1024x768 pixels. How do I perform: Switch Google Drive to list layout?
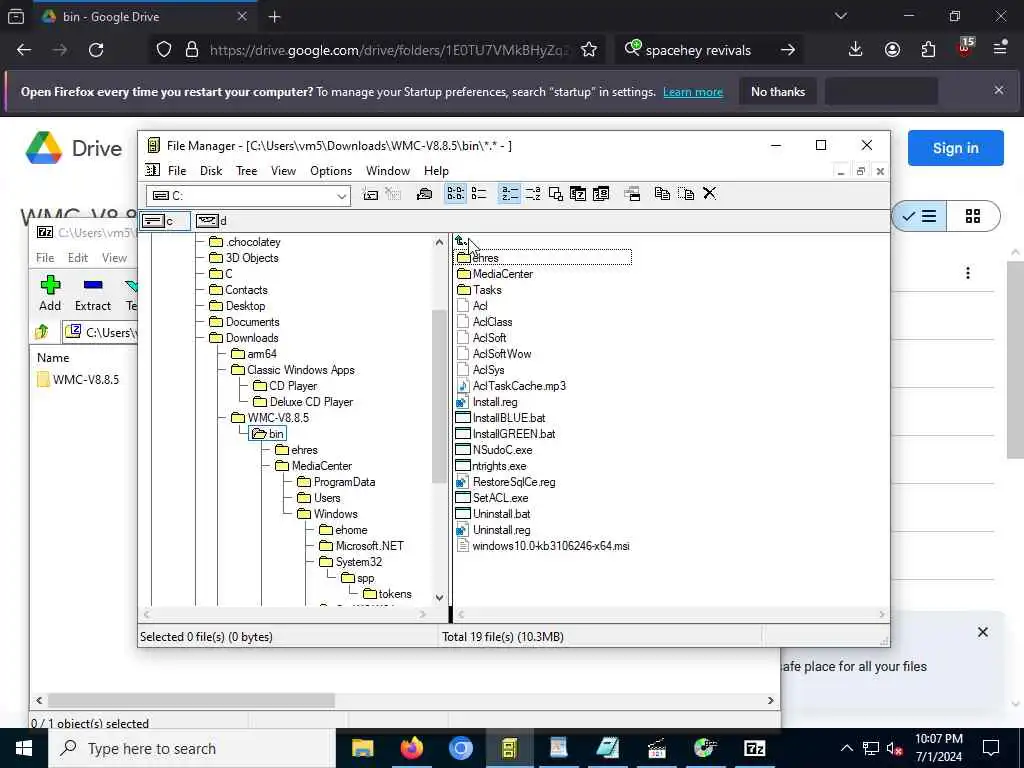click(x=919, y=216)
